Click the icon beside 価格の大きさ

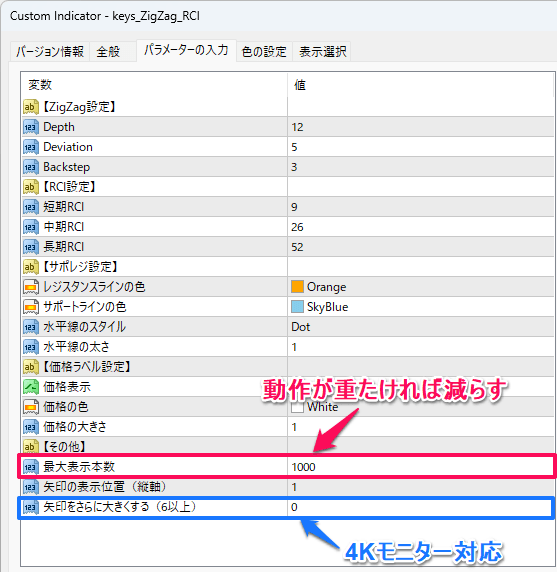click(x=31, y=427)
